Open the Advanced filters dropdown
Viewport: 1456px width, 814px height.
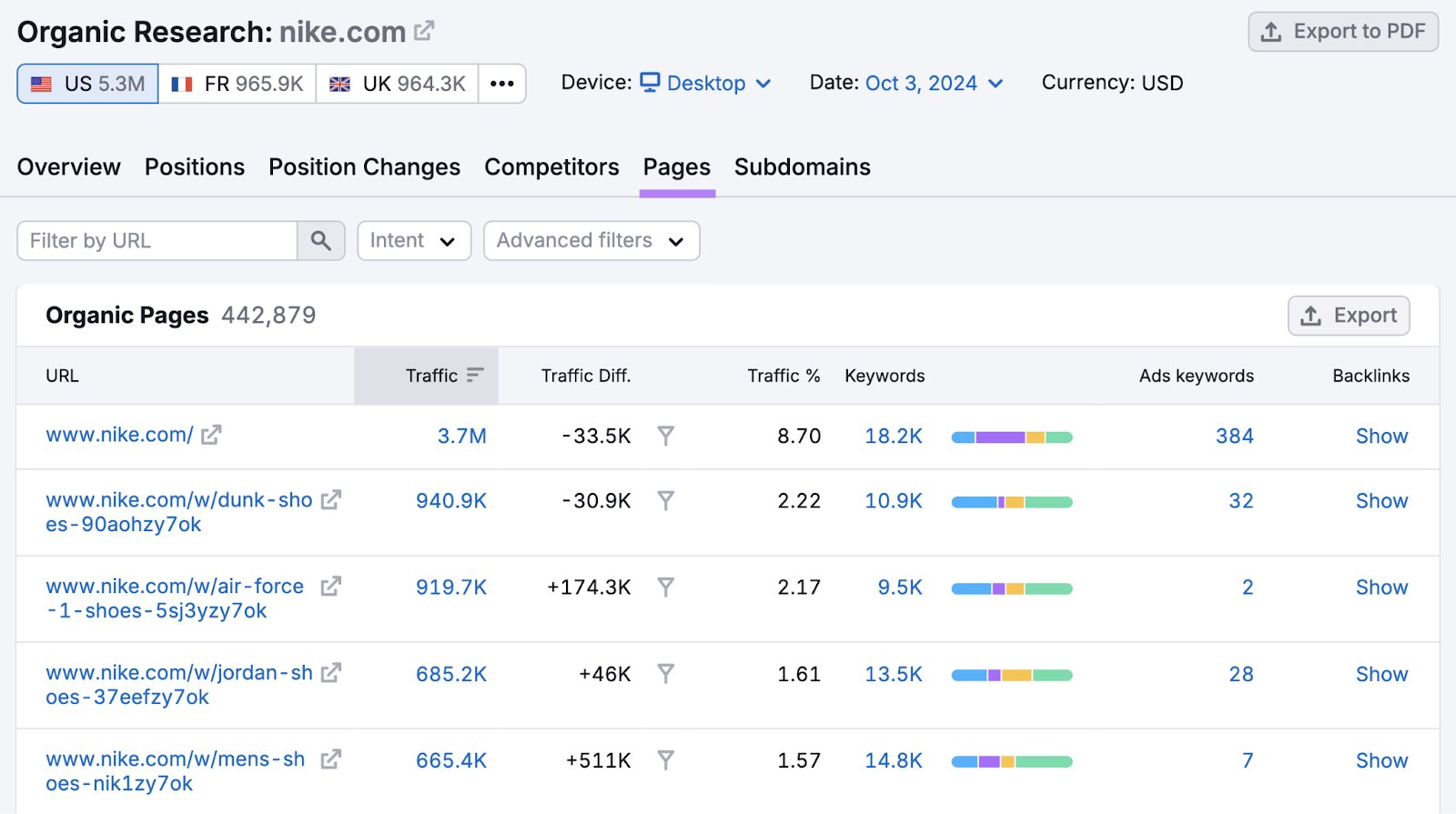[x=591, y=241]
